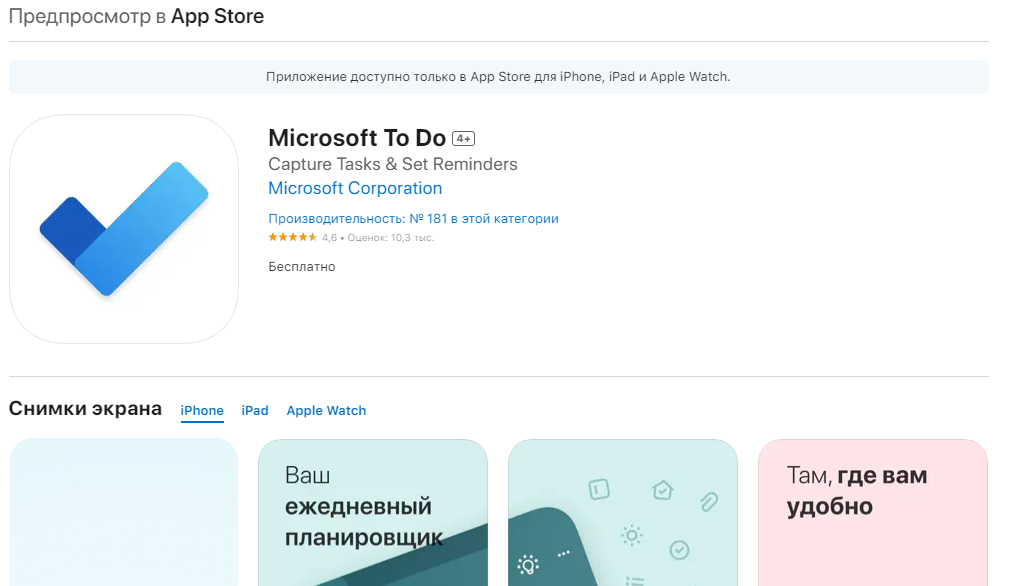This screenshot has width=1020, height=586.
Task: Click the three-dots icon on the teal shape
Action: point(564,553)
